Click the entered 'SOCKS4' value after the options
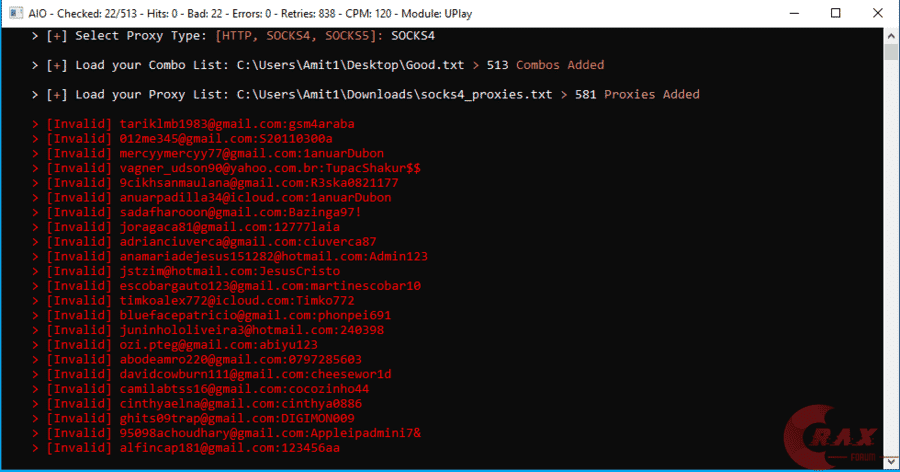 point(413,36)
